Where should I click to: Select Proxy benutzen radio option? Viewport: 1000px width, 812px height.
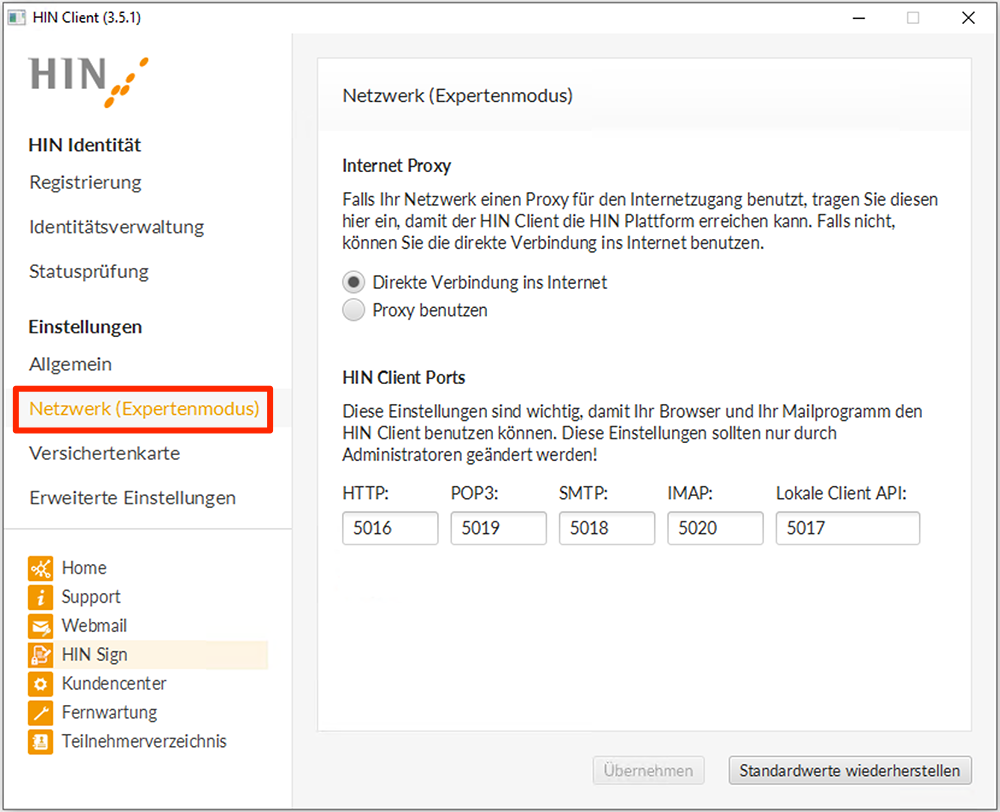(353, 310)
